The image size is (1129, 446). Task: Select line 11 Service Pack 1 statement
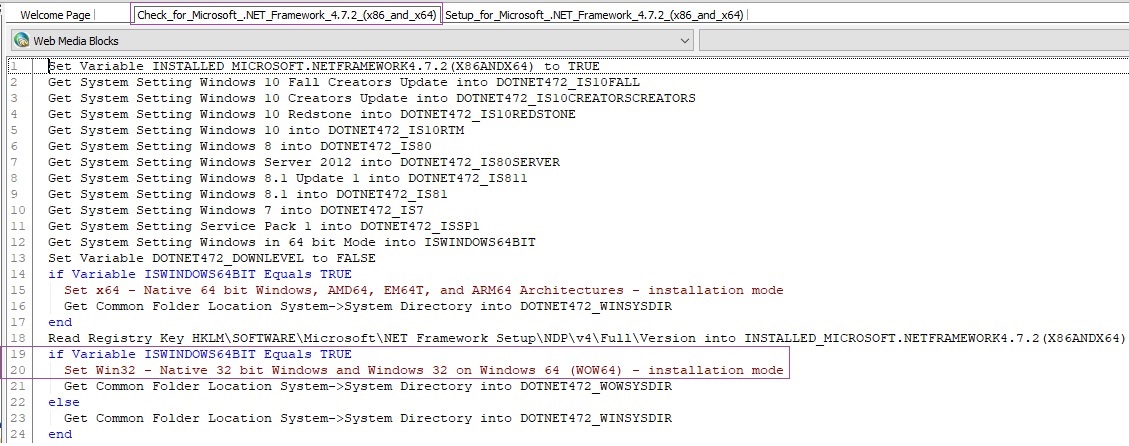click(264, 226)
